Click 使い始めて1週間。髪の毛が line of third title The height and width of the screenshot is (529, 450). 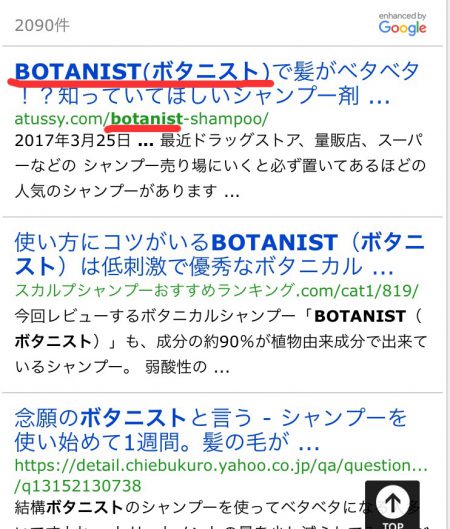[167, 442]
